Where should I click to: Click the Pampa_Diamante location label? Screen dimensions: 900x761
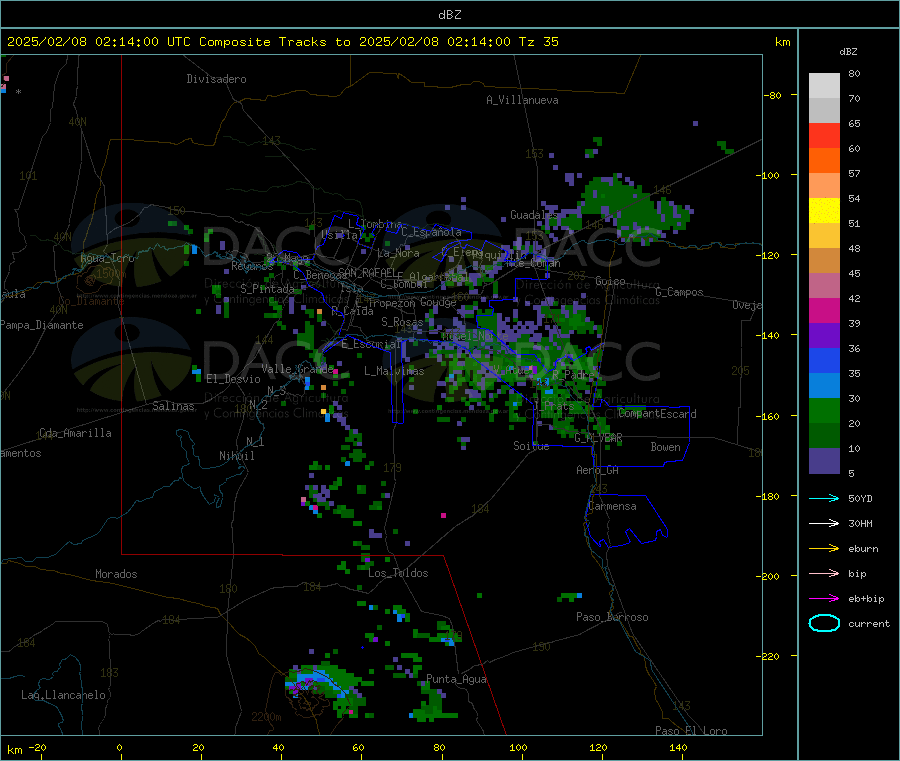point(42,325)
